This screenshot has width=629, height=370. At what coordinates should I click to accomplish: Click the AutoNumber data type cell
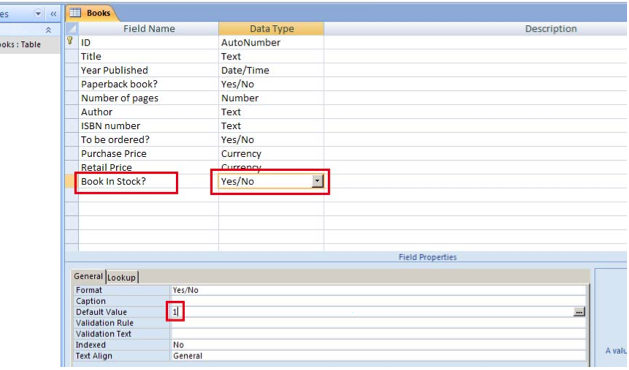tap(271, 43)
